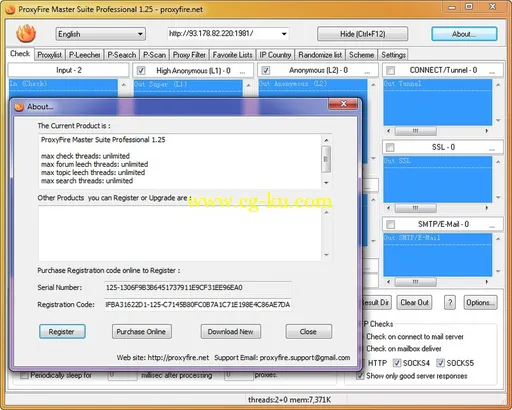Click scroll down arrow of current product box
The width and height of the screenshot is (512, 410).
[326, 183]
